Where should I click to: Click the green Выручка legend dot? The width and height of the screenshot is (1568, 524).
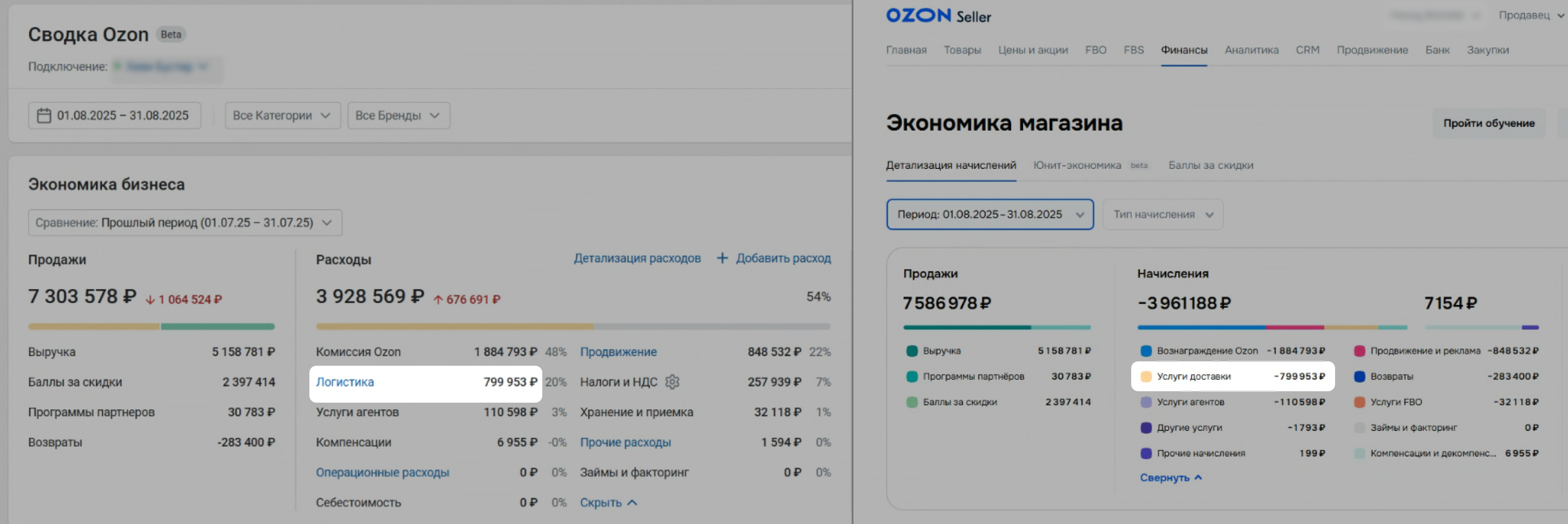(912, 351)
